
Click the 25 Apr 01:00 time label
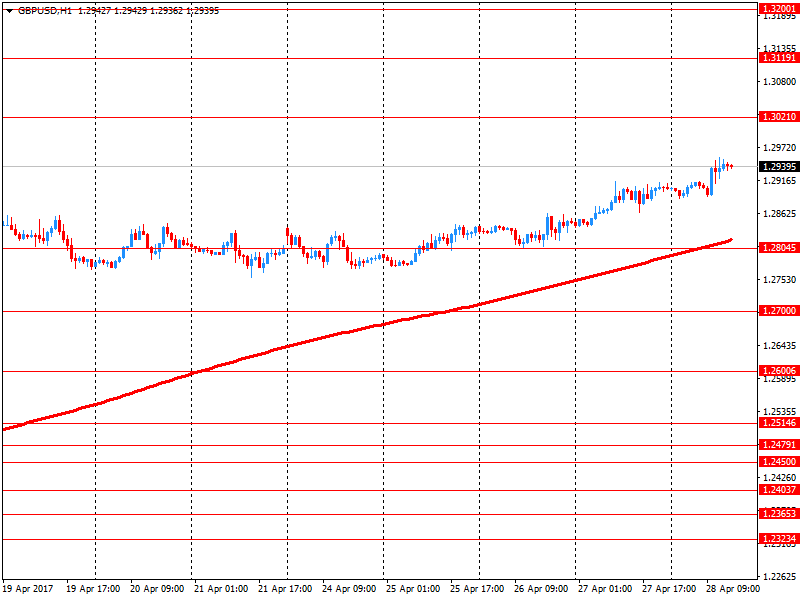pyautogui.click(x=413, y=589)
